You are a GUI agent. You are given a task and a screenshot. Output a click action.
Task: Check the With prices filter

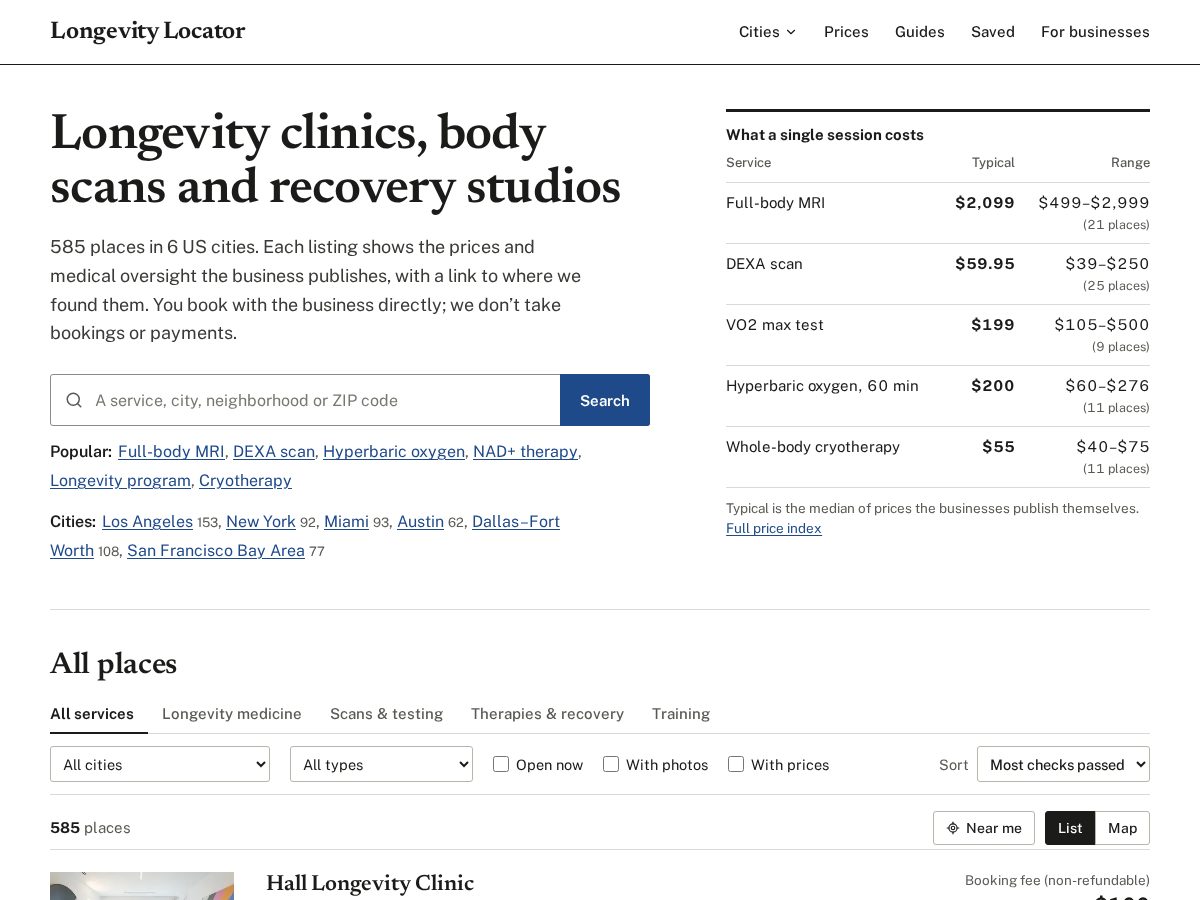(x=736, y=764)
